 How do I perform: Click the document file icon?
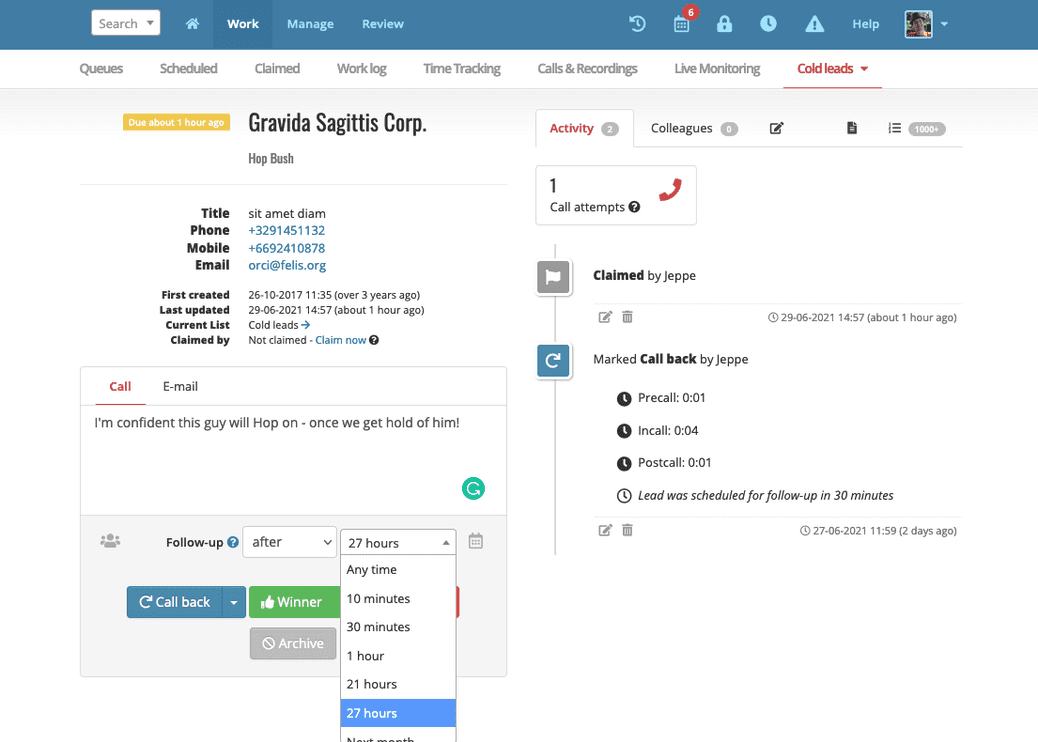pyautogui.click(x=852, y=128)
